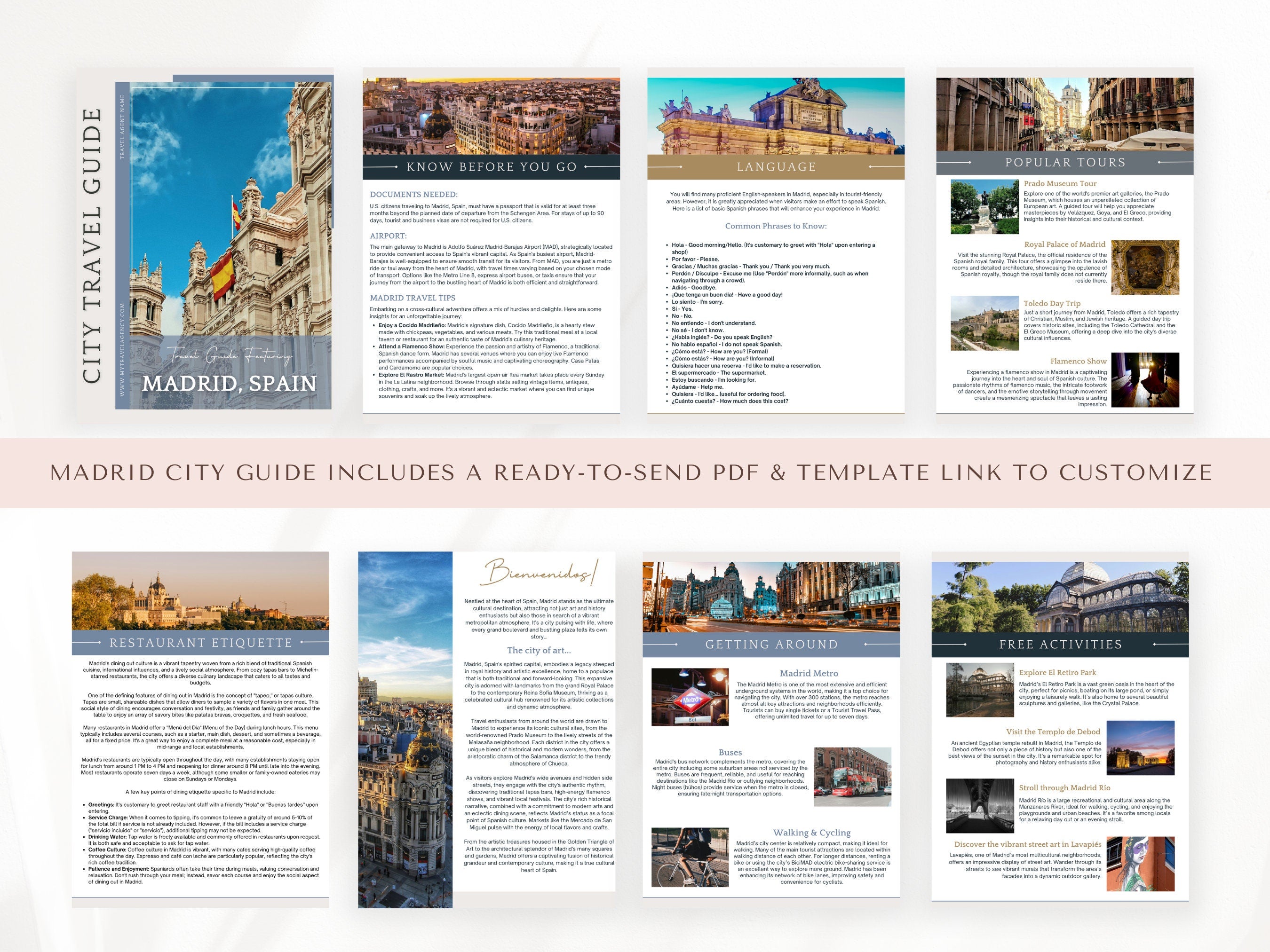Screen dimensions: 1270x952
Task: Click the Madrid City Guide banner text
Action: click(x=632, y=473)
